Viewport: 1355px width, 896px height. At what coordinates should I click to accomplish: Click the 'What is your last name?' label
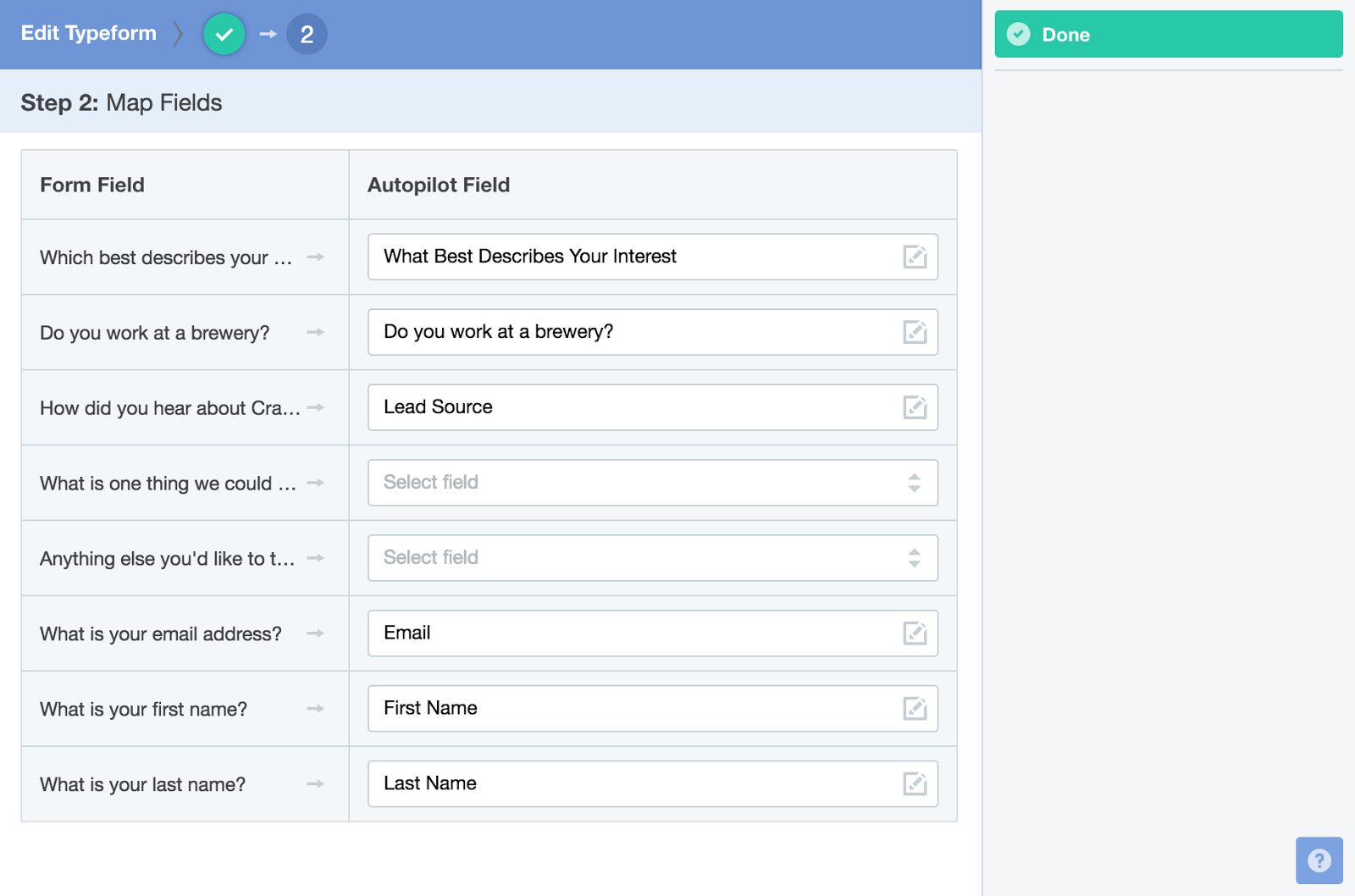pyautogui.click(x=143, y=785)
